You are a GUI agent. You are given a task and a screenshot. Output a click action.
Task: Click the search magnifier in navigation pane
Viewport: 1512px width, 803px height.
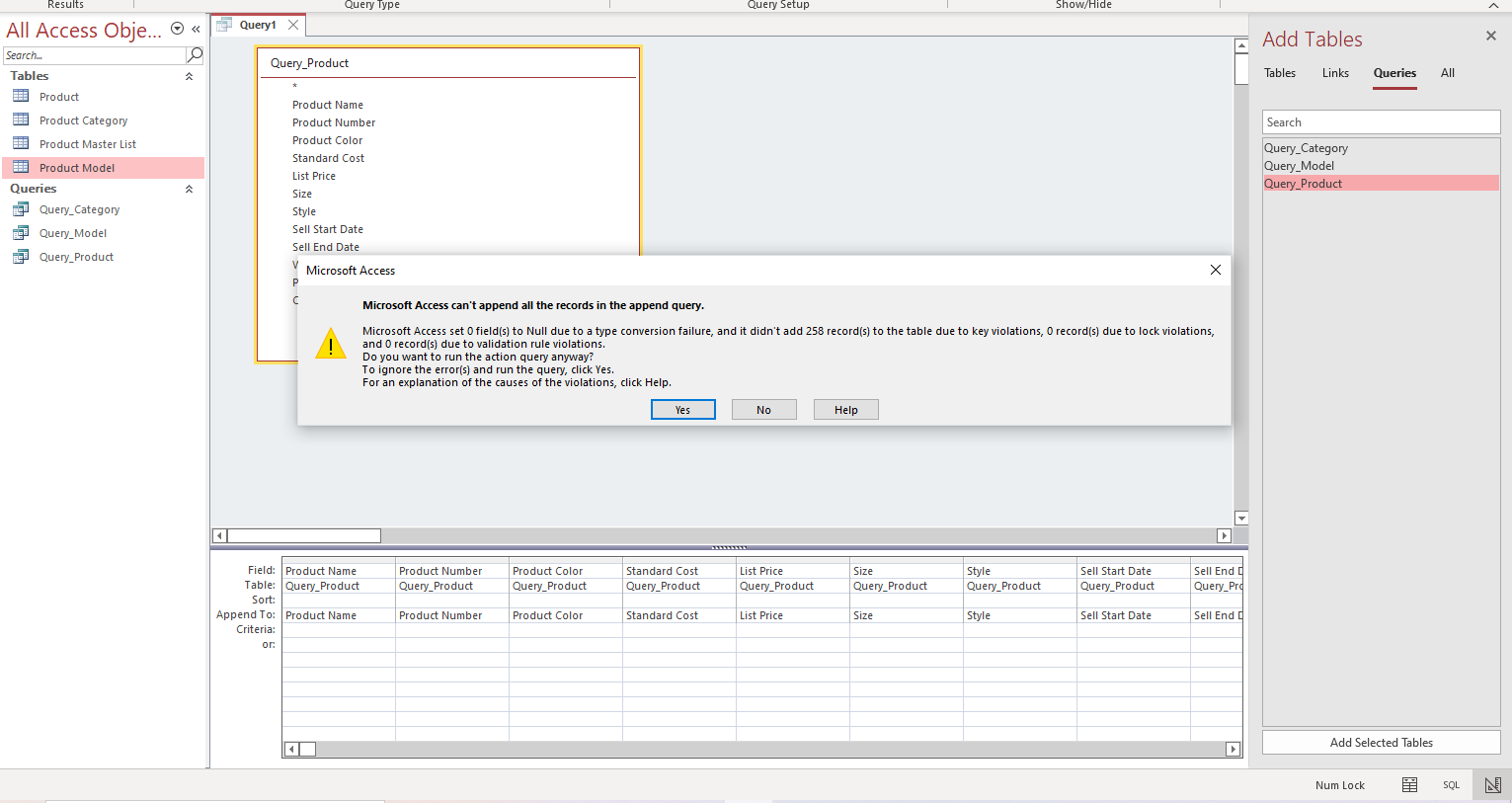pos(194,55)
